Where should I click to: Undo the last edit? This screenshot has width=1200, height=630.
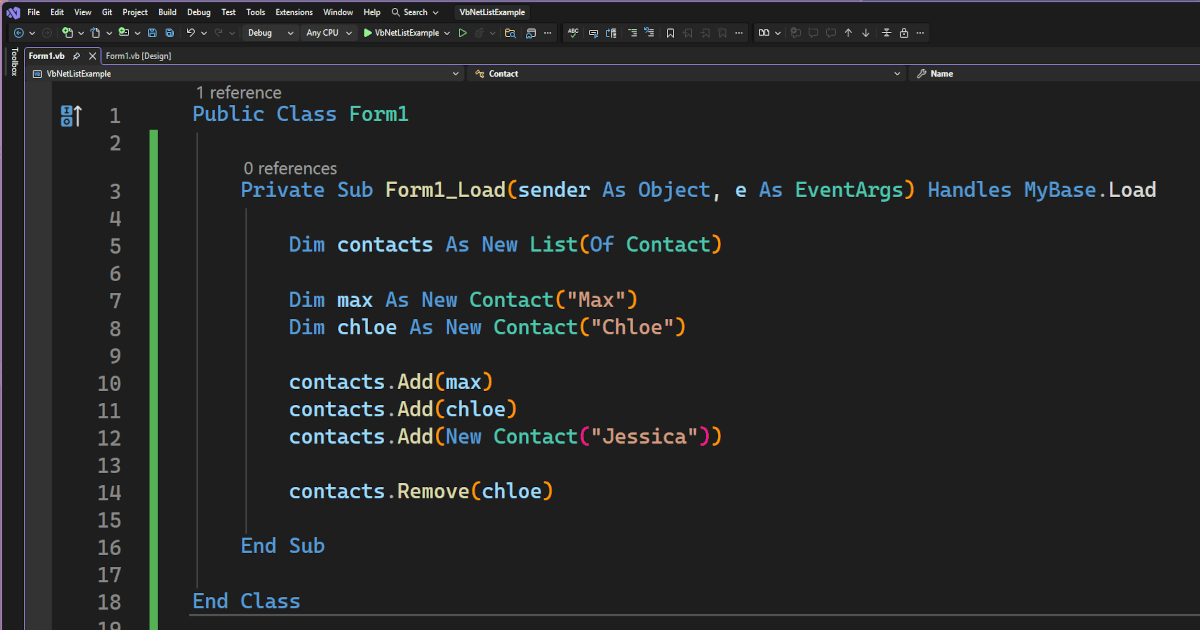click(x=191, y=33)
